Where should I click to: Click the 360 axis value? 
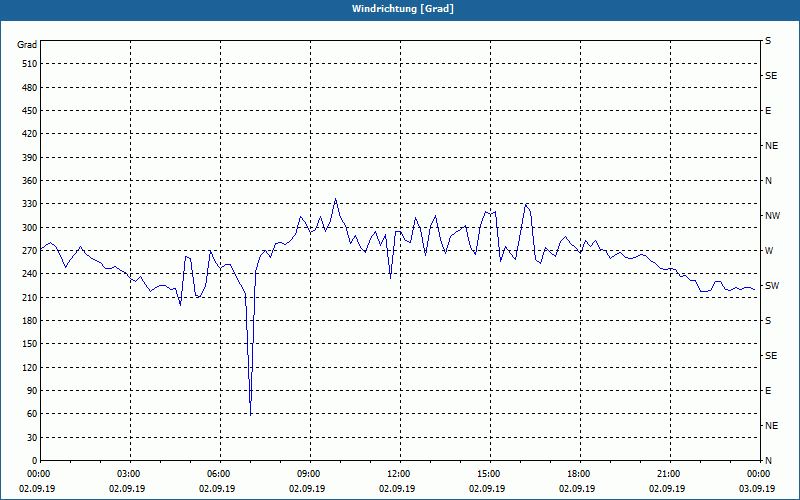click(30, 181)
